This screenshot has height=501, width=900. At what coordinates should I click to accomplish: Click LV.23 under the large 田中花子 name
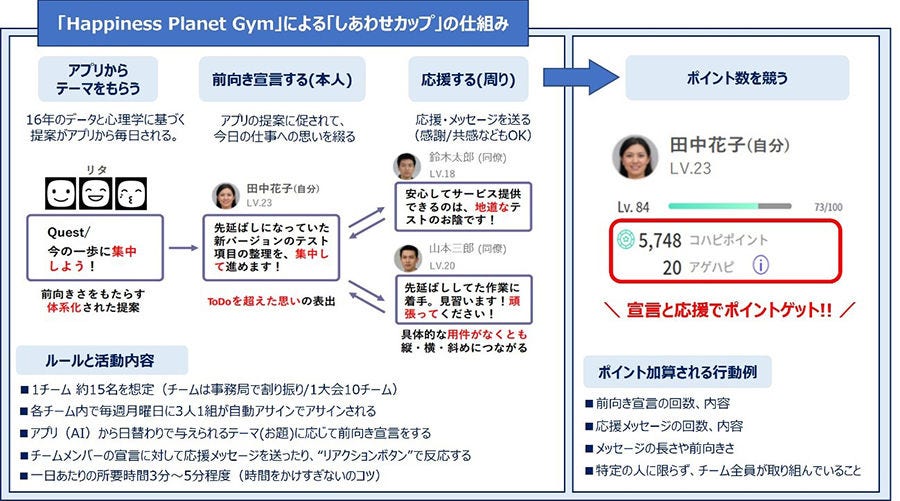click(x=690, y=168)
